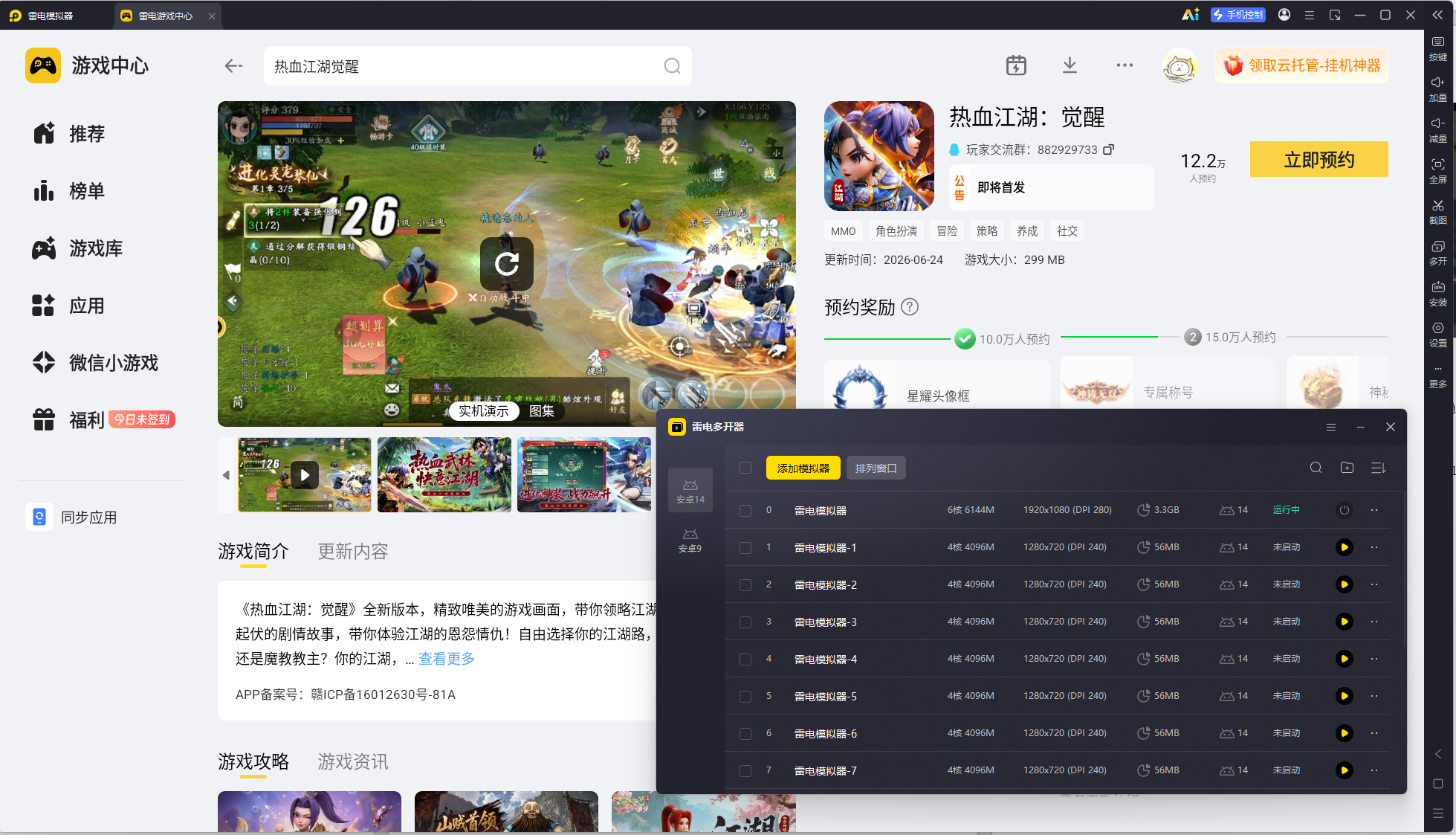Click the Android back icon in sidebar

coord(1438,754)
